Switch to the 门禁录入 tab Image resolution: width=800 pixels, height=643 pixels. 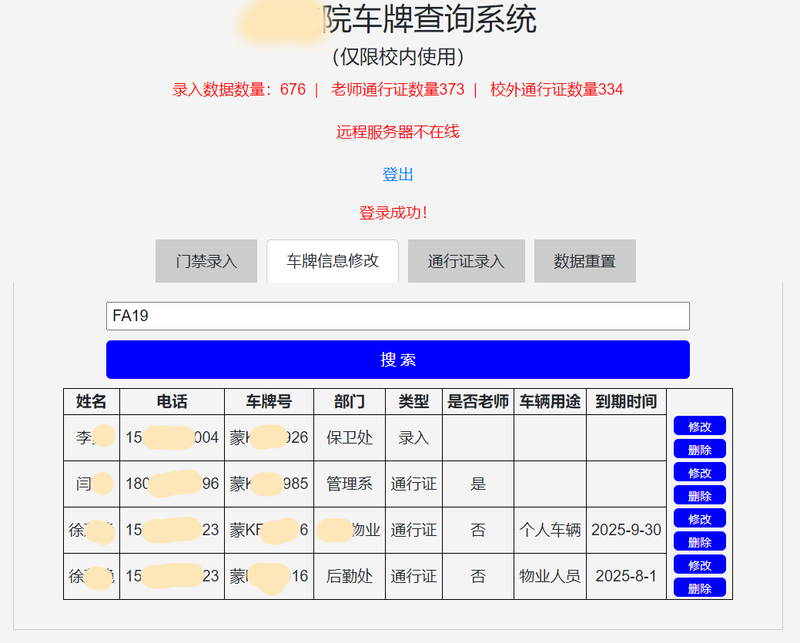tap(206, 261)
